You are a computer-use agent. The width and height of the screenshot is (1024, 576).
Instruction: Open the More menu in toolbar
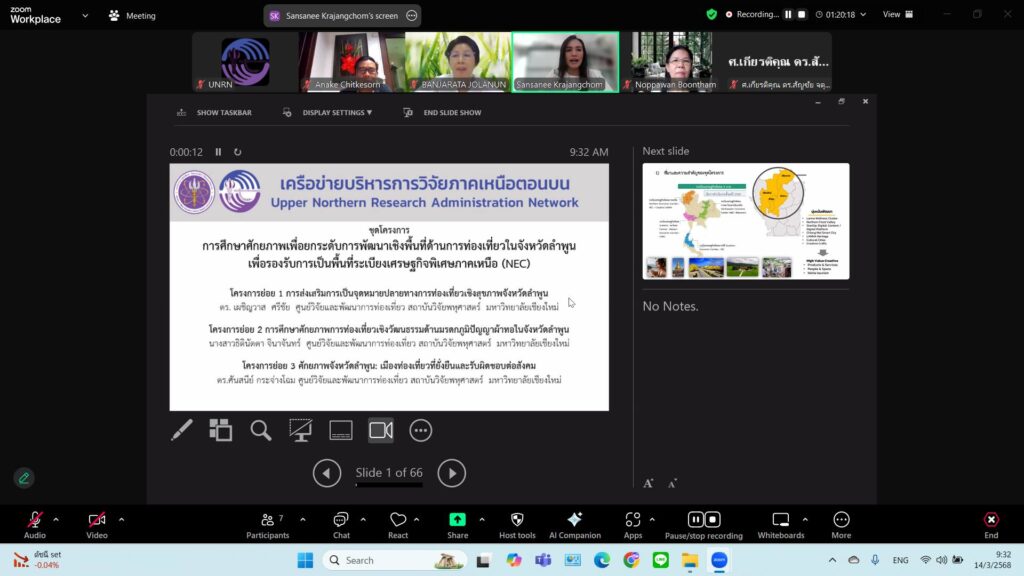(841, 524)
